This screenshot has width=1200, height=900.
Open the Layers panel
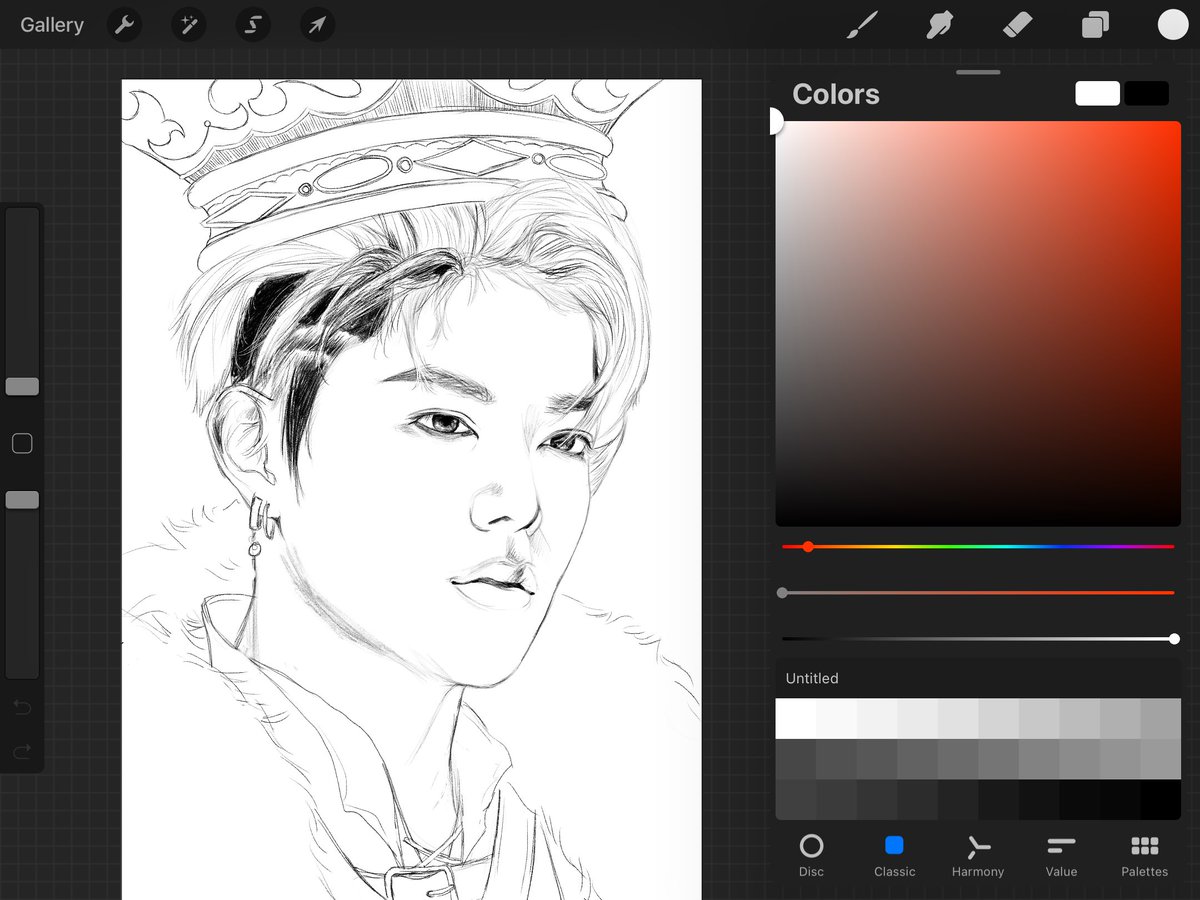tap(1095, 25)
